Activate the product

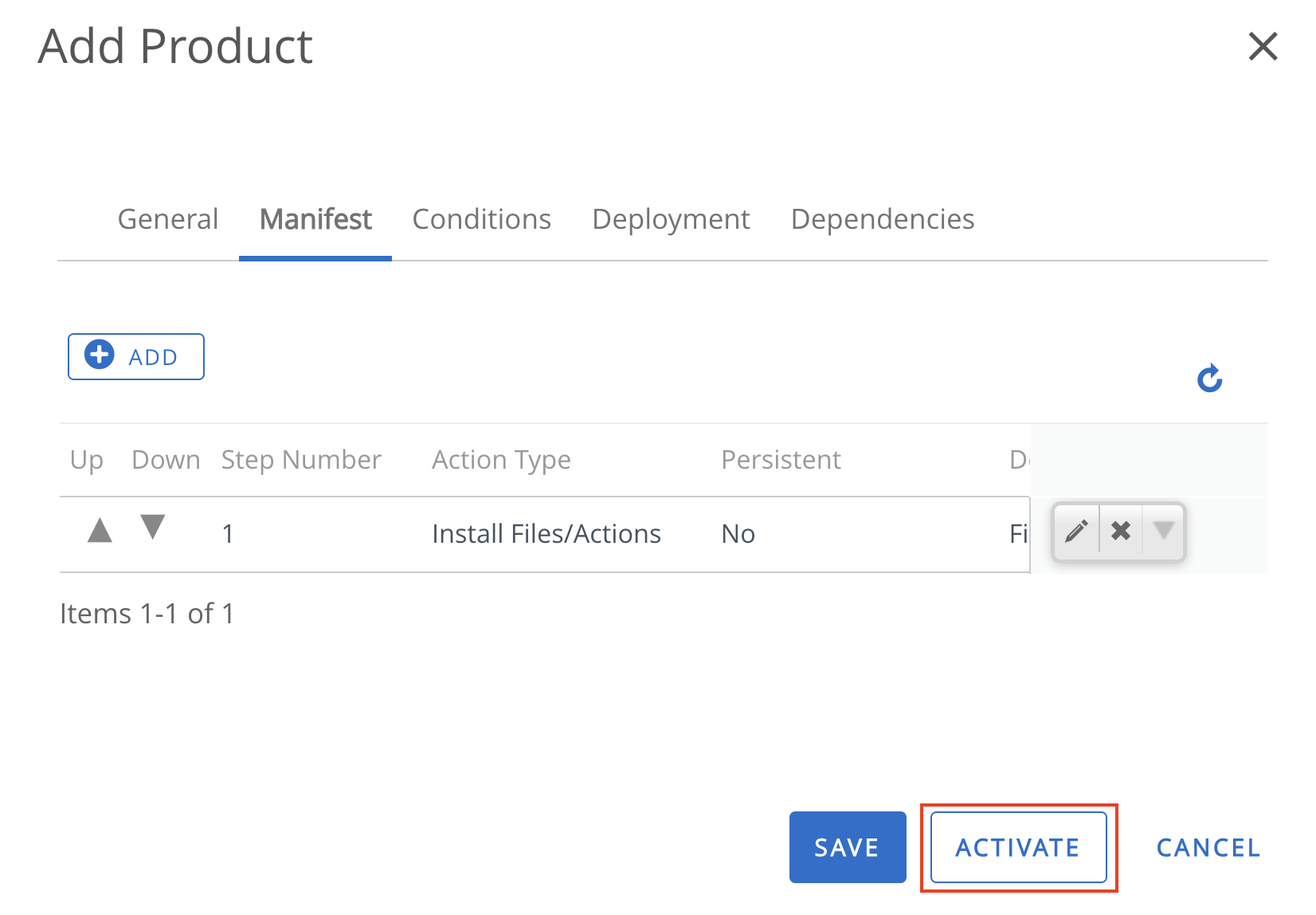[1017, 847]
